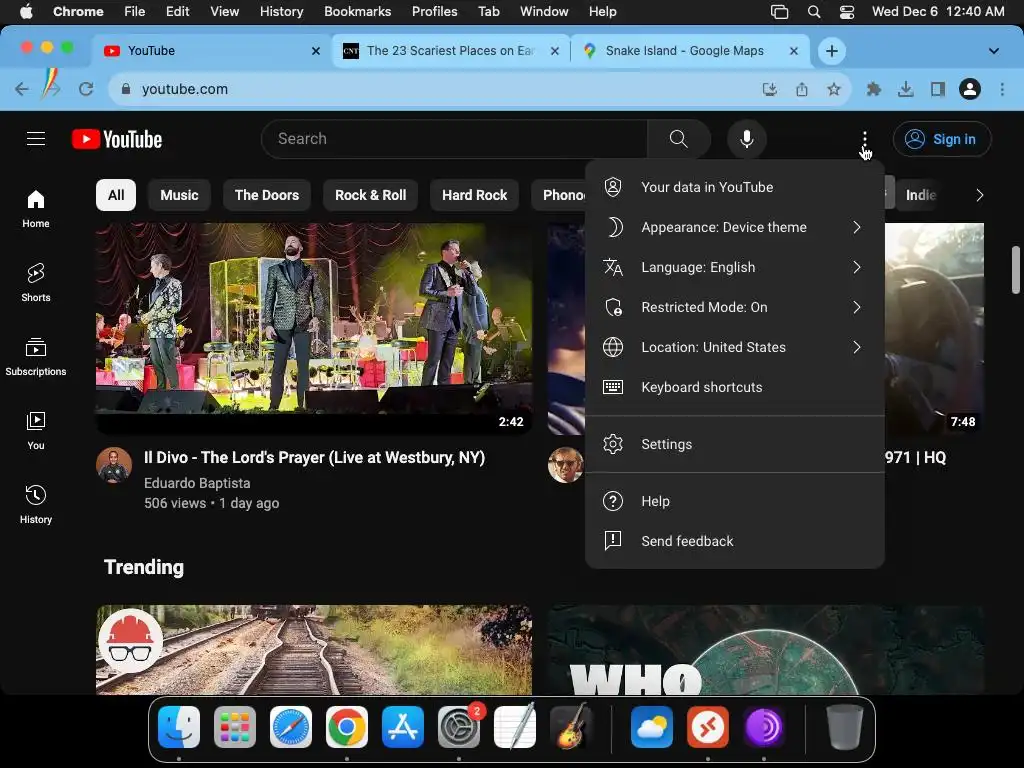The height and width of the screenshot is (768, 1024).
Task: Close the three-dot settings menu button
Action: [x=865, y=138]
